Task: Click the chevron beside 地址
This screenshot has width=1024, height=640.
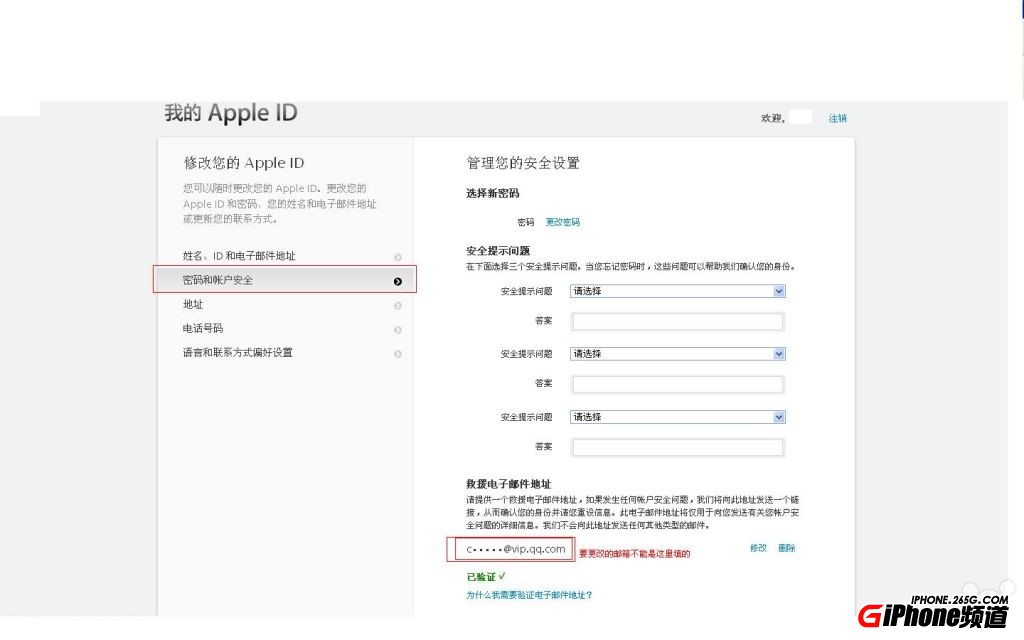Action: [398, 304]
